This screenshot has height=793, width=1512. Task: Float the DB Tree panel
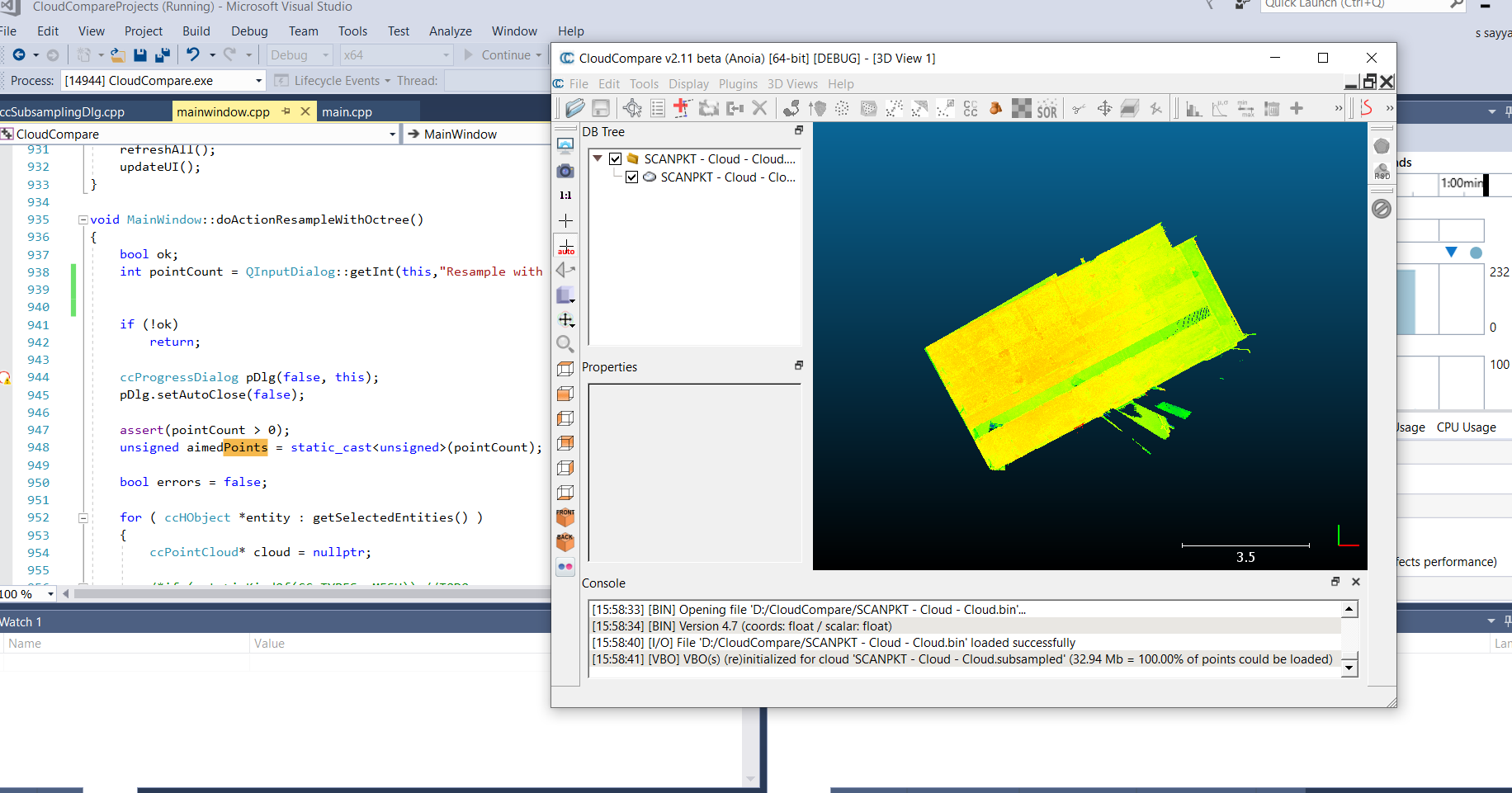pyautogui.click(x=798, y=130)
